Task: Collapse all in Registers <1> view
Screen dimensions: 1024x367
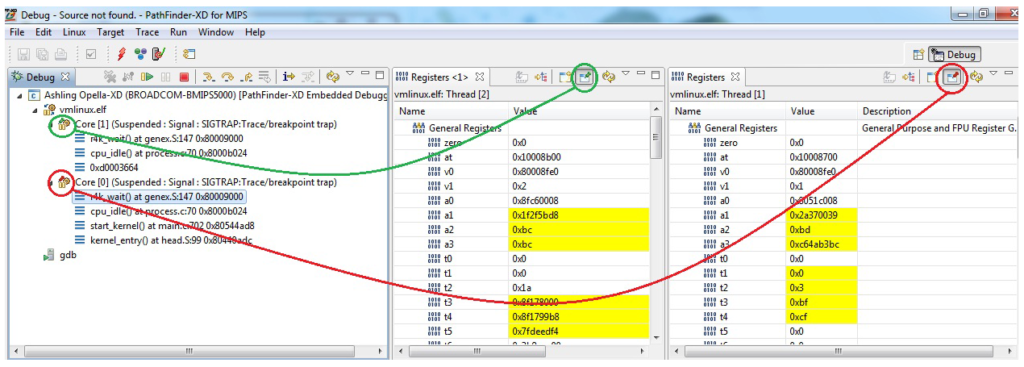Action: (x=540, y=76)
